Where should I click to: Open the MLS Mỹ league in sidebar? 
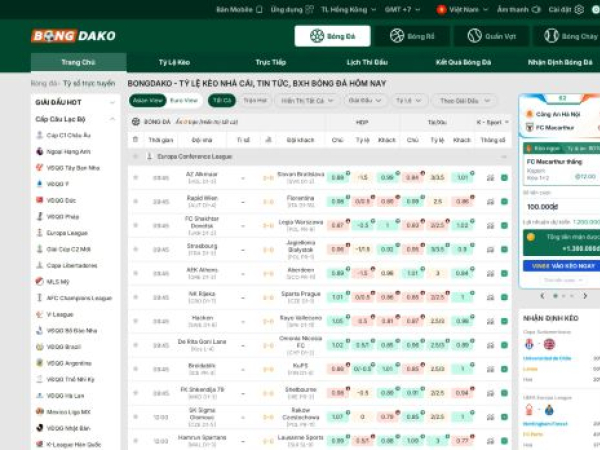click(x=58, y=282)
